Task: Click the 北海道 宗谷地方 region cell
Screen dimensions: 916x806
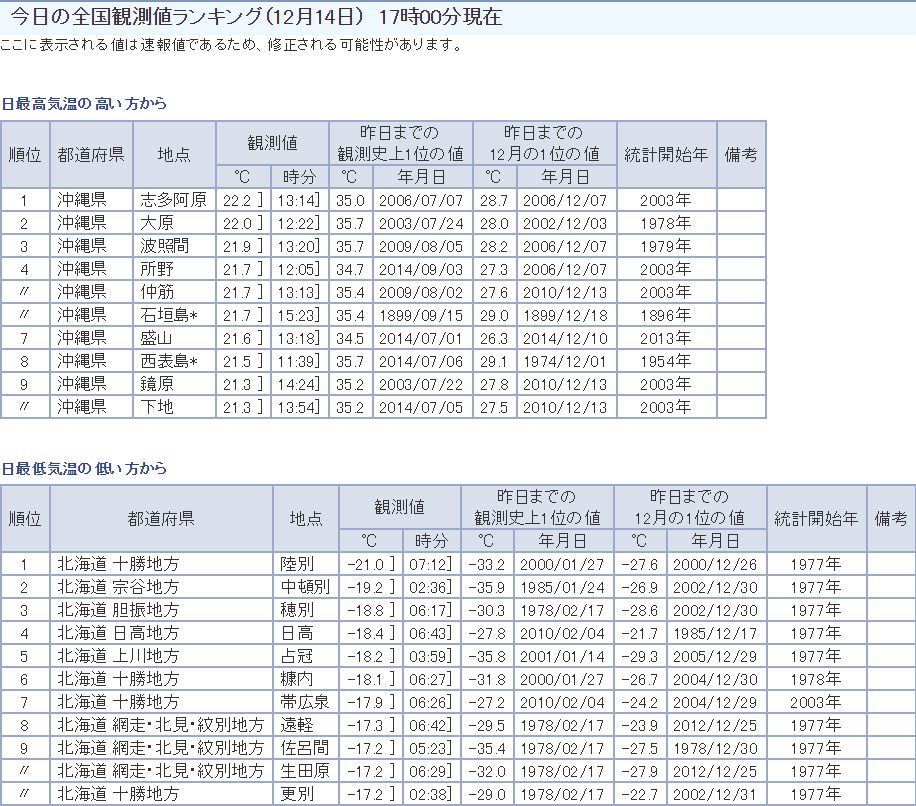Action: 118,588
